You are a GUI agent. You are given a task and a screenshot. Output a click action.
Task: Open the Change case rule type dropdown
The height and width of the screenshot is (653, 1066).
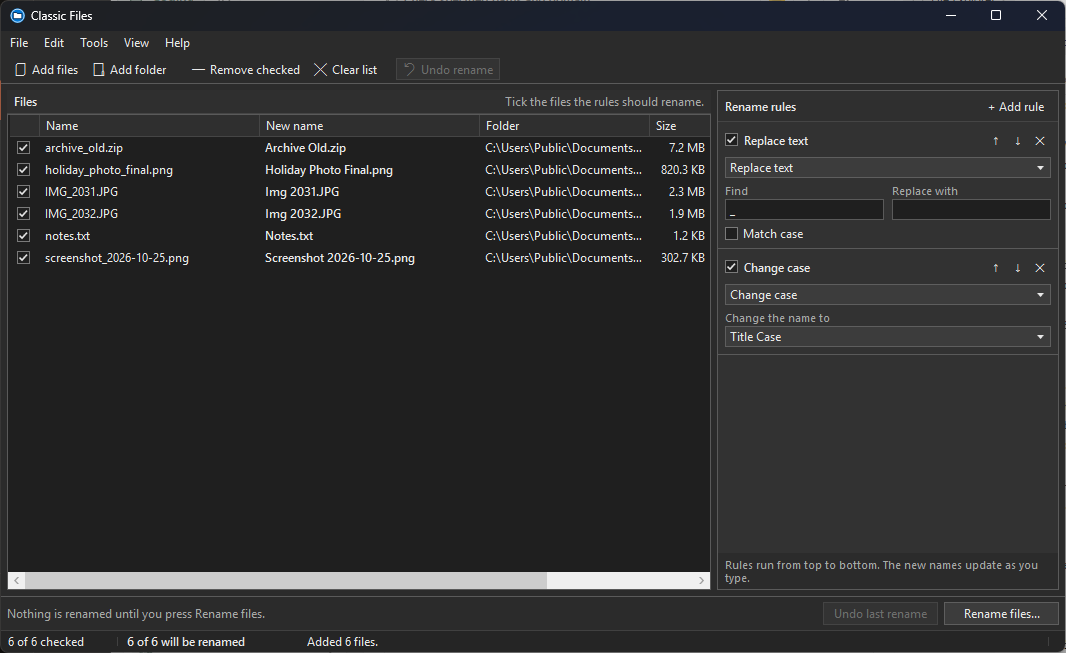pos(887,295)
